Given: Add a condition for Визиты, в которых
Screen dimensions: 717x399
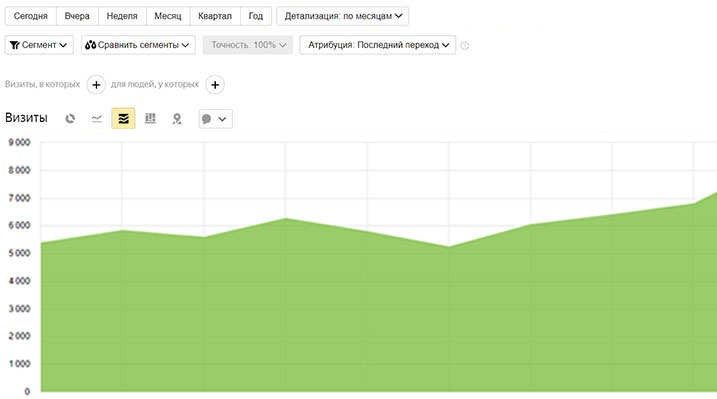Looking at the screenshot, I should tap(96, 85).
